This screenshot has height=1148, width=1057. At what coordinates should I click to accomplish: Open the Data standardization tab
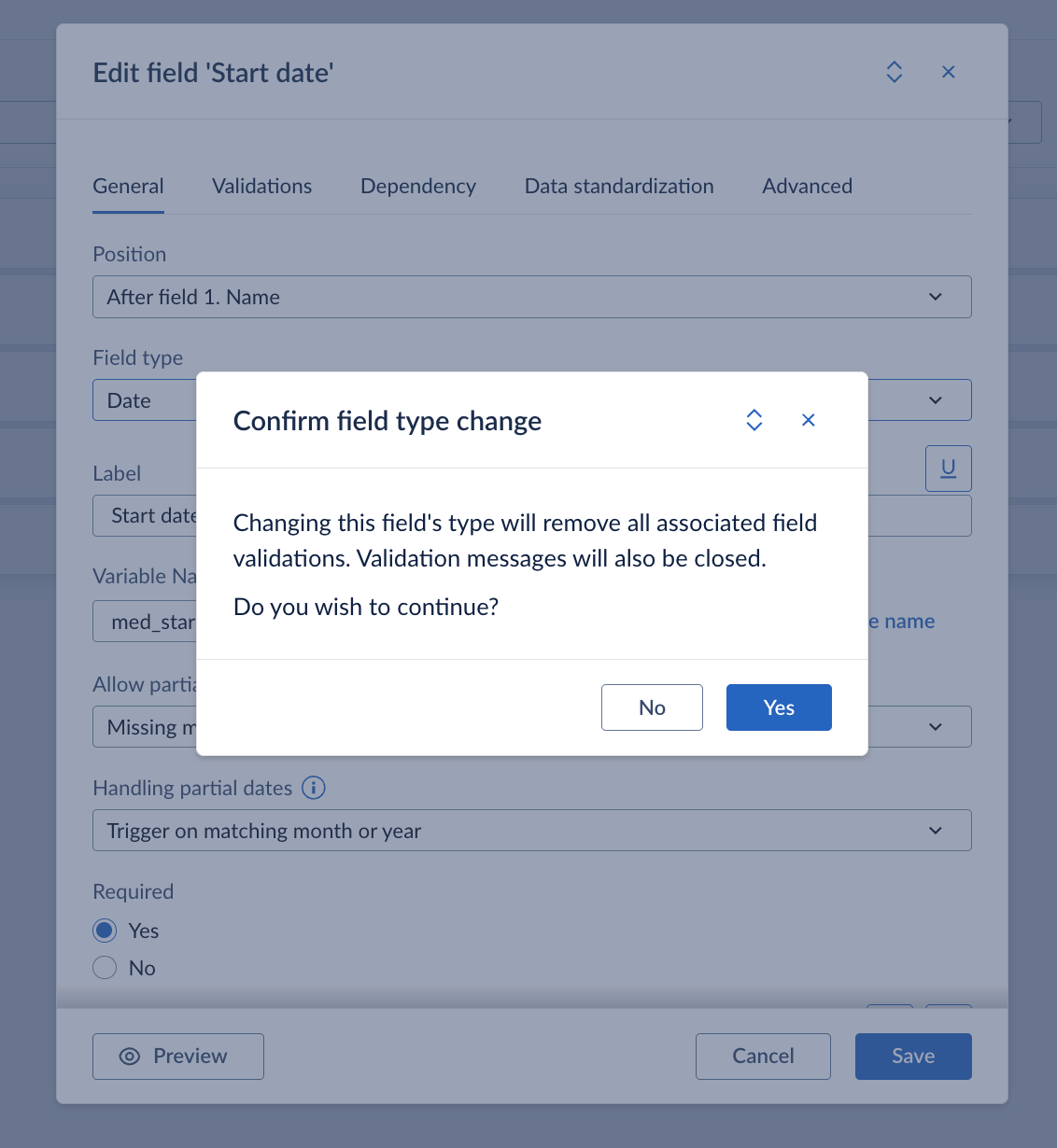click(619, 187)
